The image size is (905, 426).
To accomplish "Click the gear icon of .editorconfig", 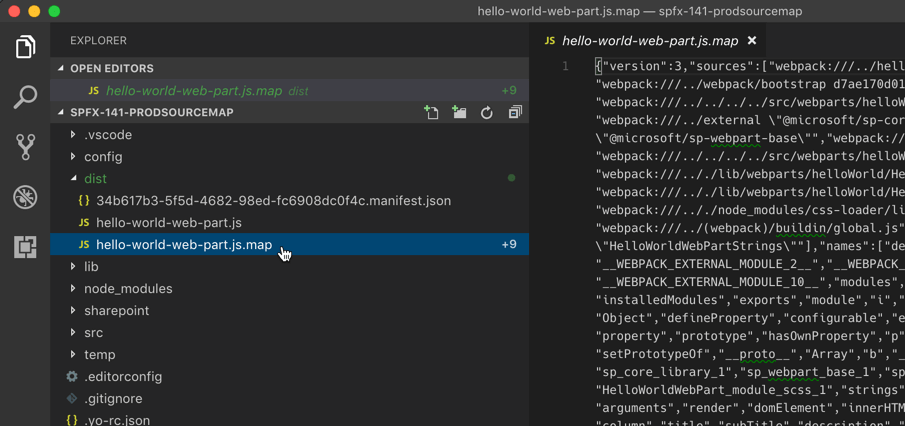I will 72,376.
